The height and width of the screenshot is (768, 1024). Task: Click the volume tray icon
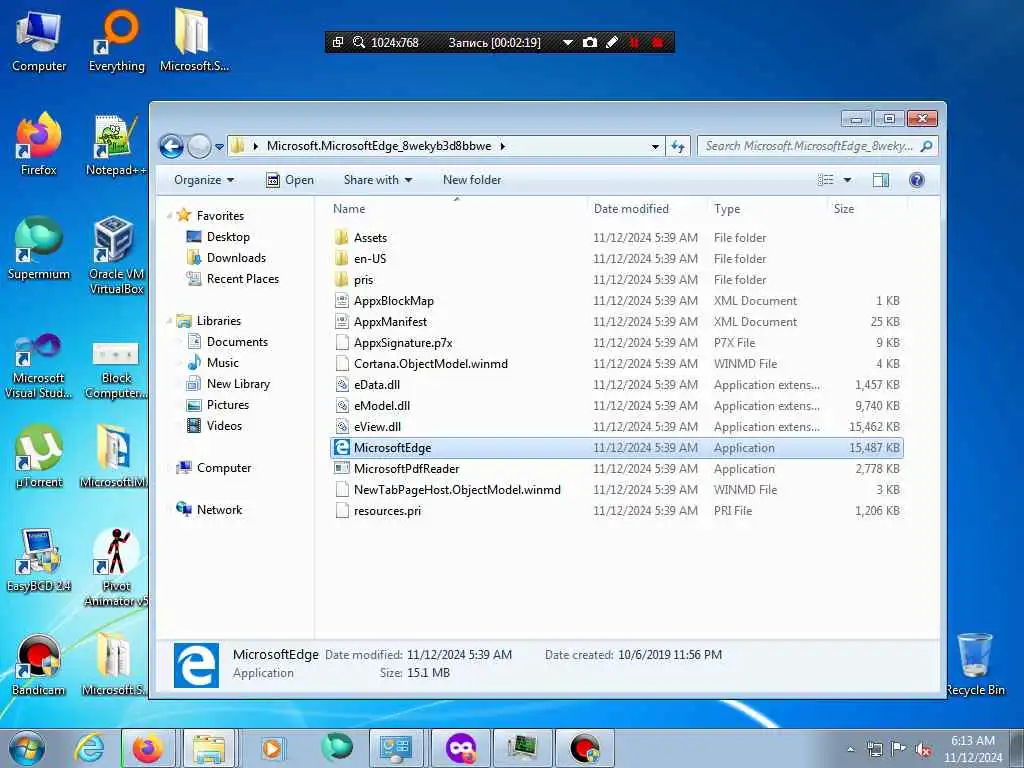point(923,750)
